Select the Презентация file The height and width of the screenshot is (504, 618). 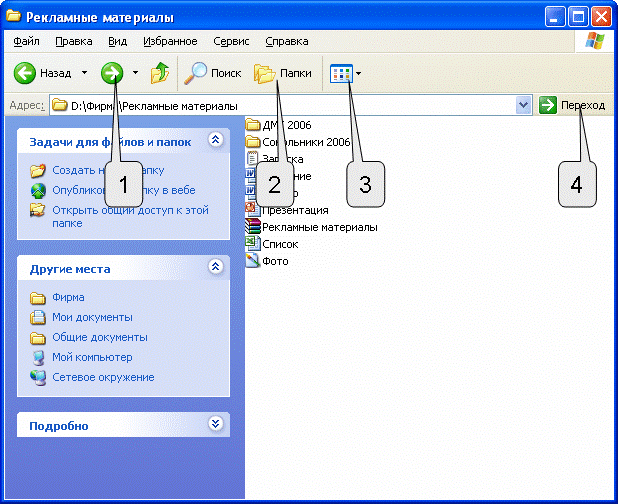click(x=287, y=210)
